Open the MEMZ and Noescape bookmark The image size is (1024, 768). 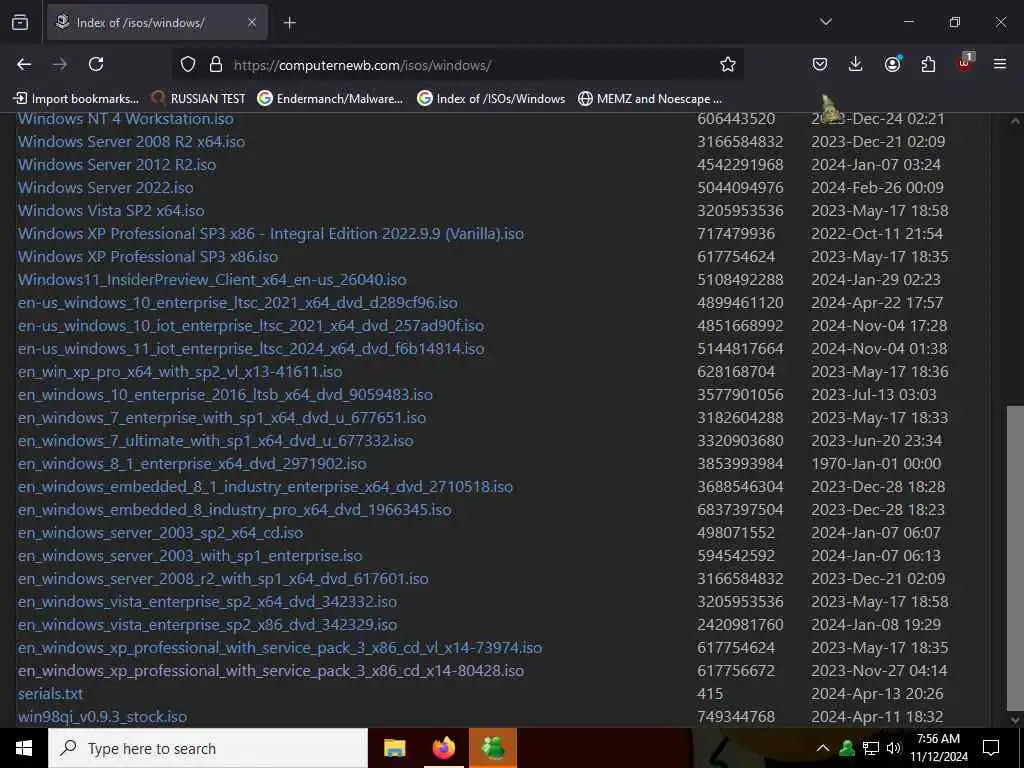tap(650, 99)
